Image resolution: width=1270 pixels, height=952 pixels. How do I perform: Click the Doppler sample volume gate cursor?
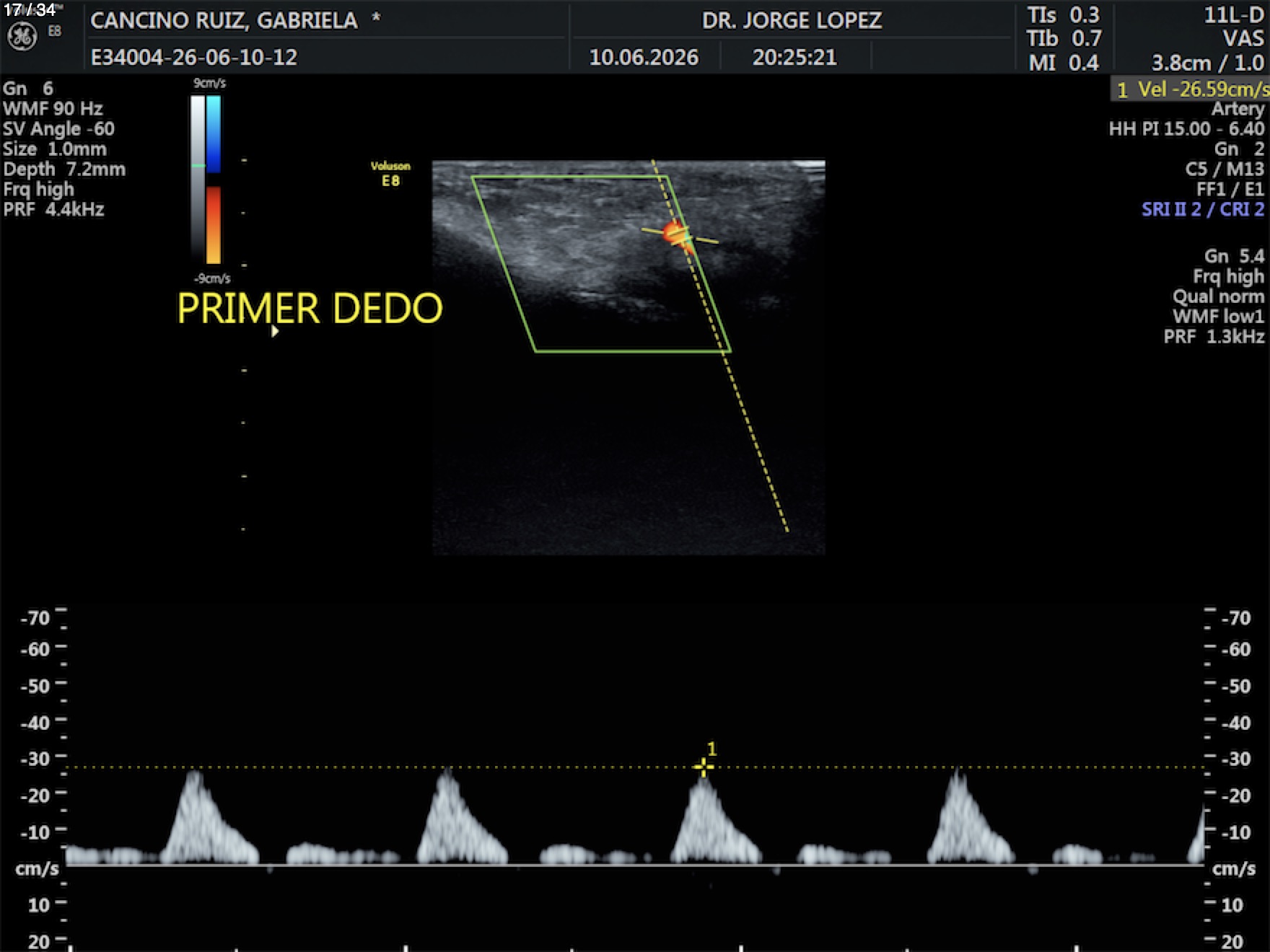pyautogui.click(x=680, y=236)
